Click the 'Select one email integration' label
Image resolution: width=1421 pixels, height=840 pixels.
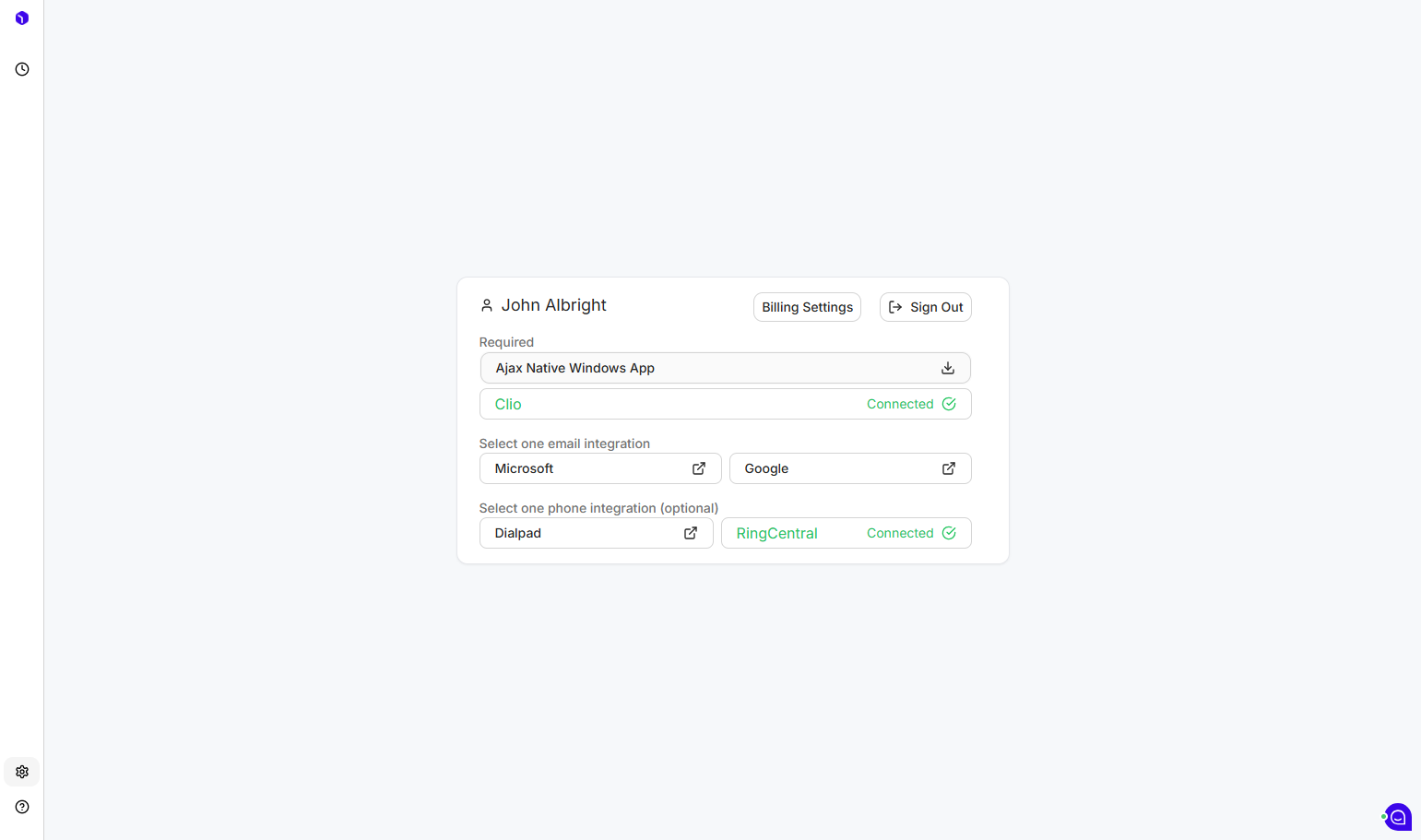[x=564, y=444]
